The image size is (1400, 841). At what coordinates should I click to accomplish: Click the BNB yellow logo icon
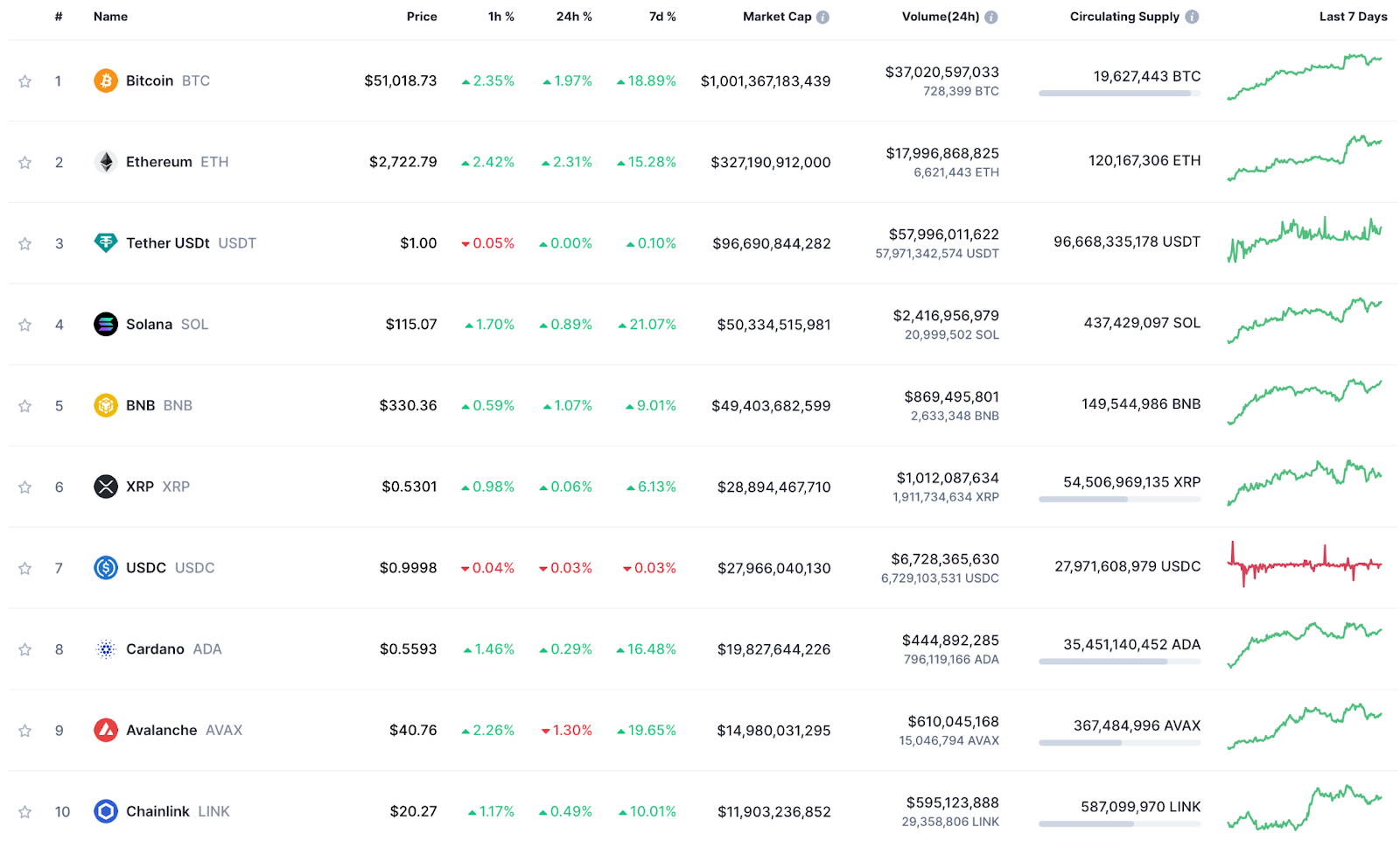tap(106, 405)
